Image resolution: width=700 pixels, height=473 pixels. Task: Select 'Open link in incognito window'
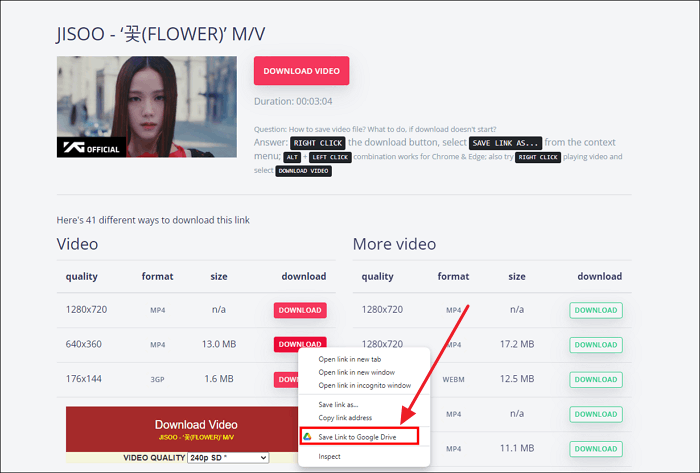click(x=364, y=385)
